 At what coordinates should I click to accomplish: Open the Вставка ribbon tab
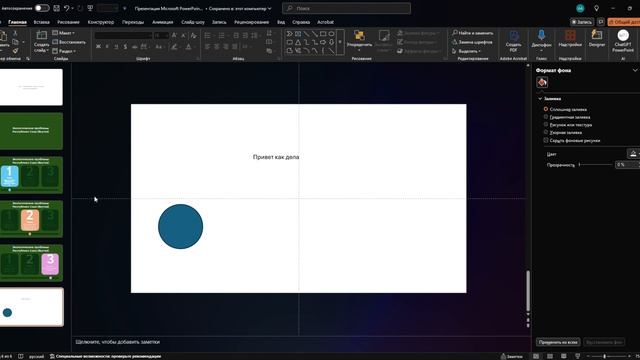click(42, 22)
